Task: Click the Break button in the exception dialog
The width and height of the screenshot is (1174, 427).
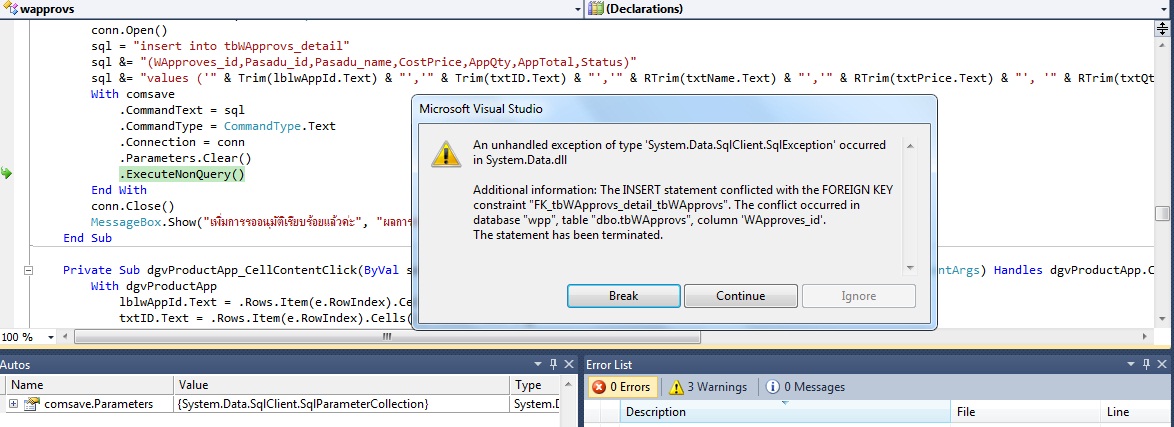Action: coord(624,296)
